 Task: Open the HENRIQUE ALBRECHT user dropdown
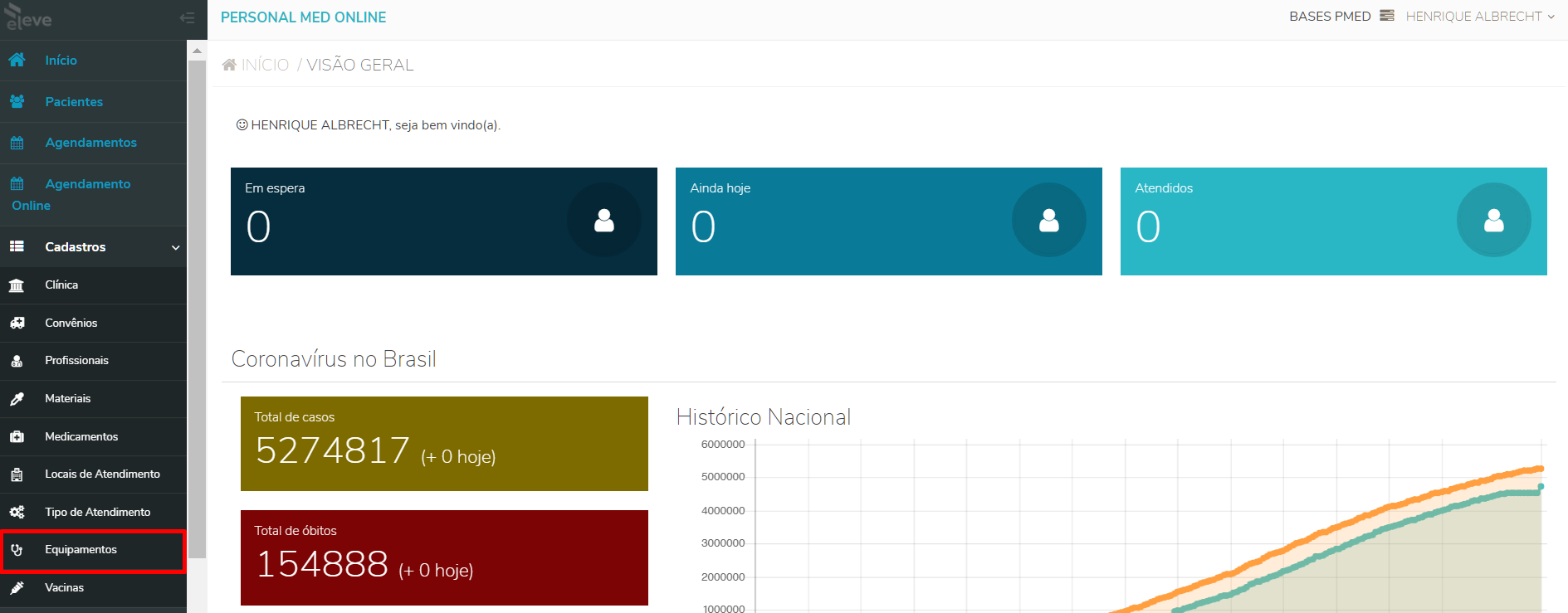click(1480, 17)
